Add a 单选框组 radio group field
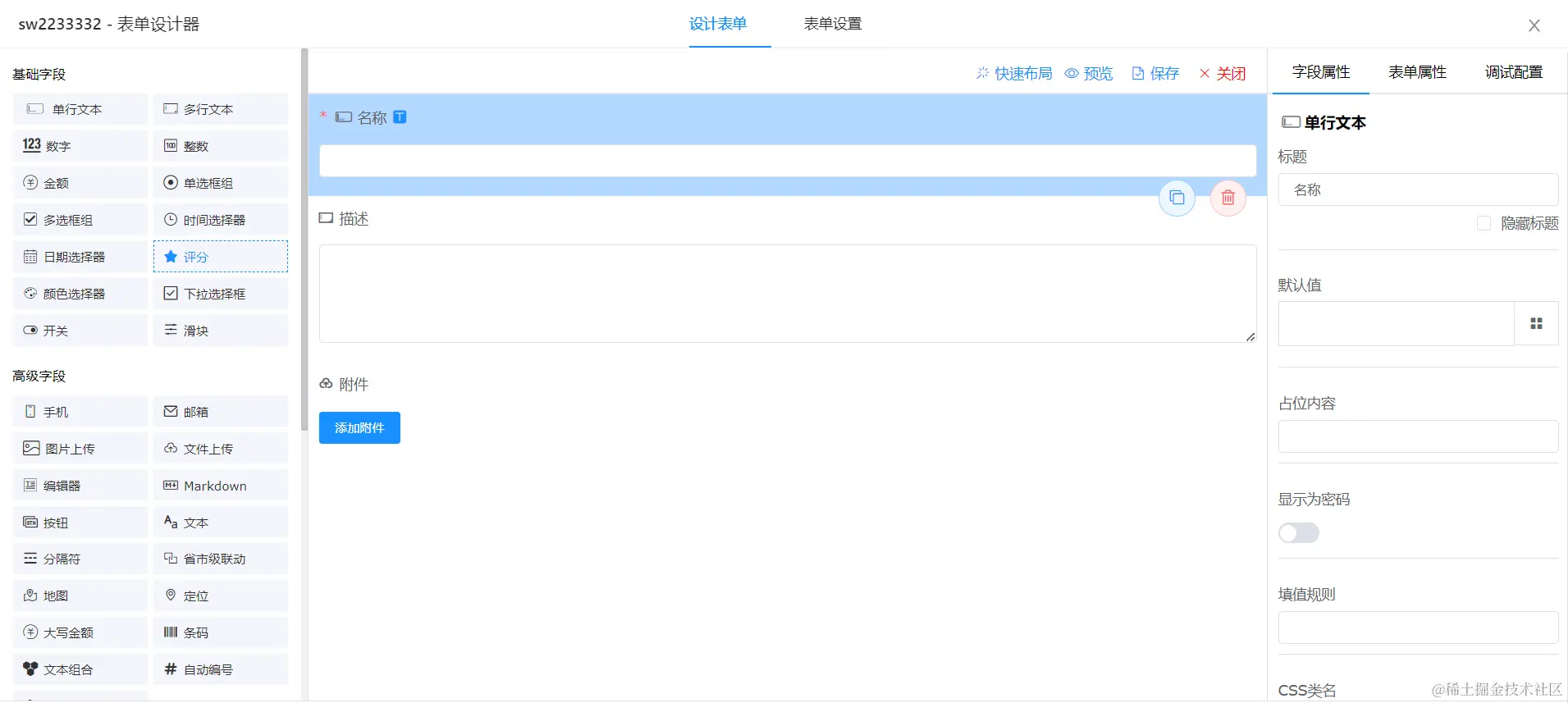1568x703 pixels. tap(221, 183)
